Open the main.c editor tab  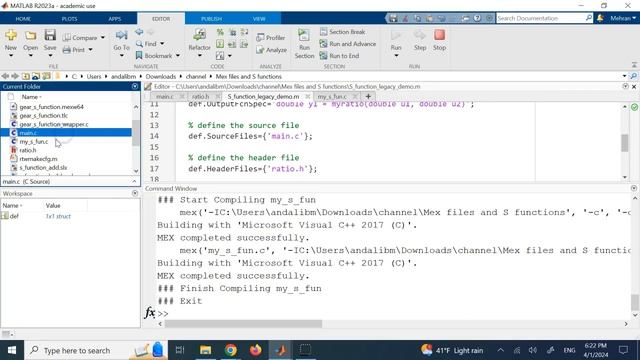coord(165,97)
